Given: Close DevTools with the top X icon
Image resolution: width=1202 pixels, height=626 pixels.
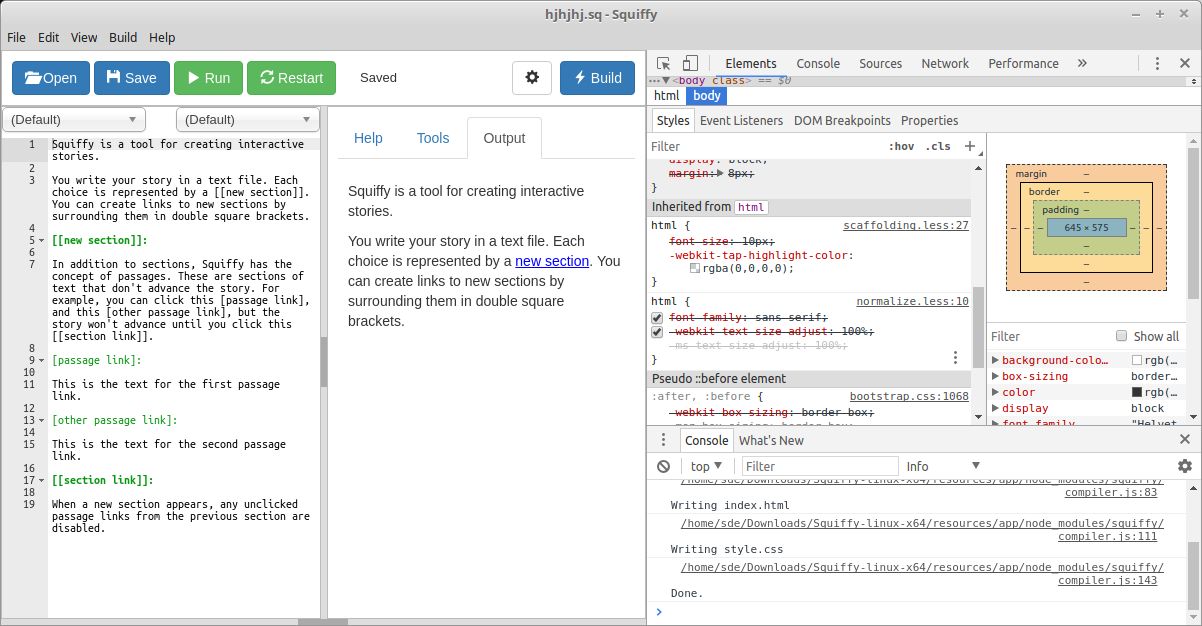Looking at the screenshot, I should pyautogui.click(x=1184, y=63).
